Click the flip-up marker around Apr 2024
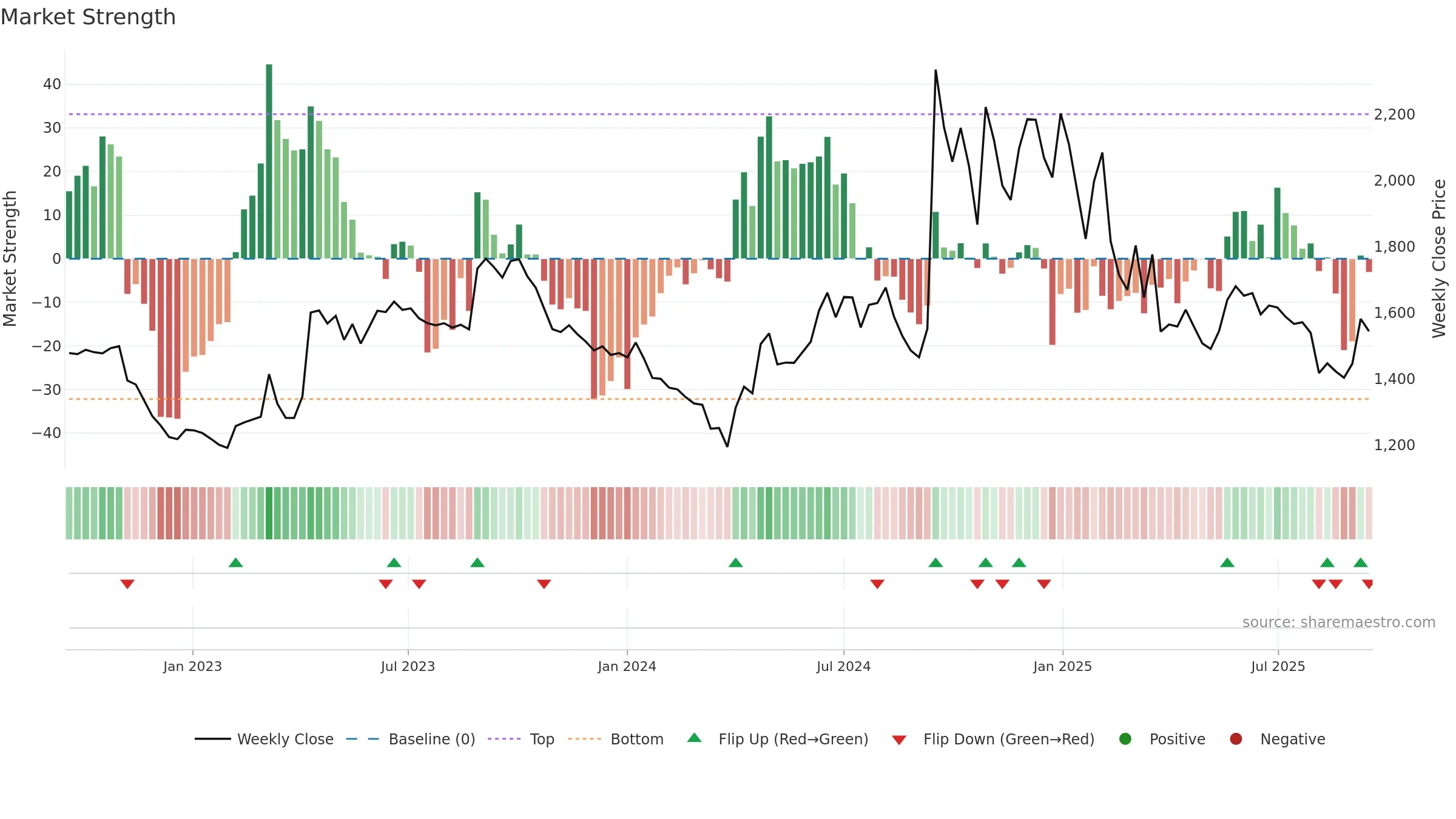This screenshot has height=819, width=1456. pos(736,562)
